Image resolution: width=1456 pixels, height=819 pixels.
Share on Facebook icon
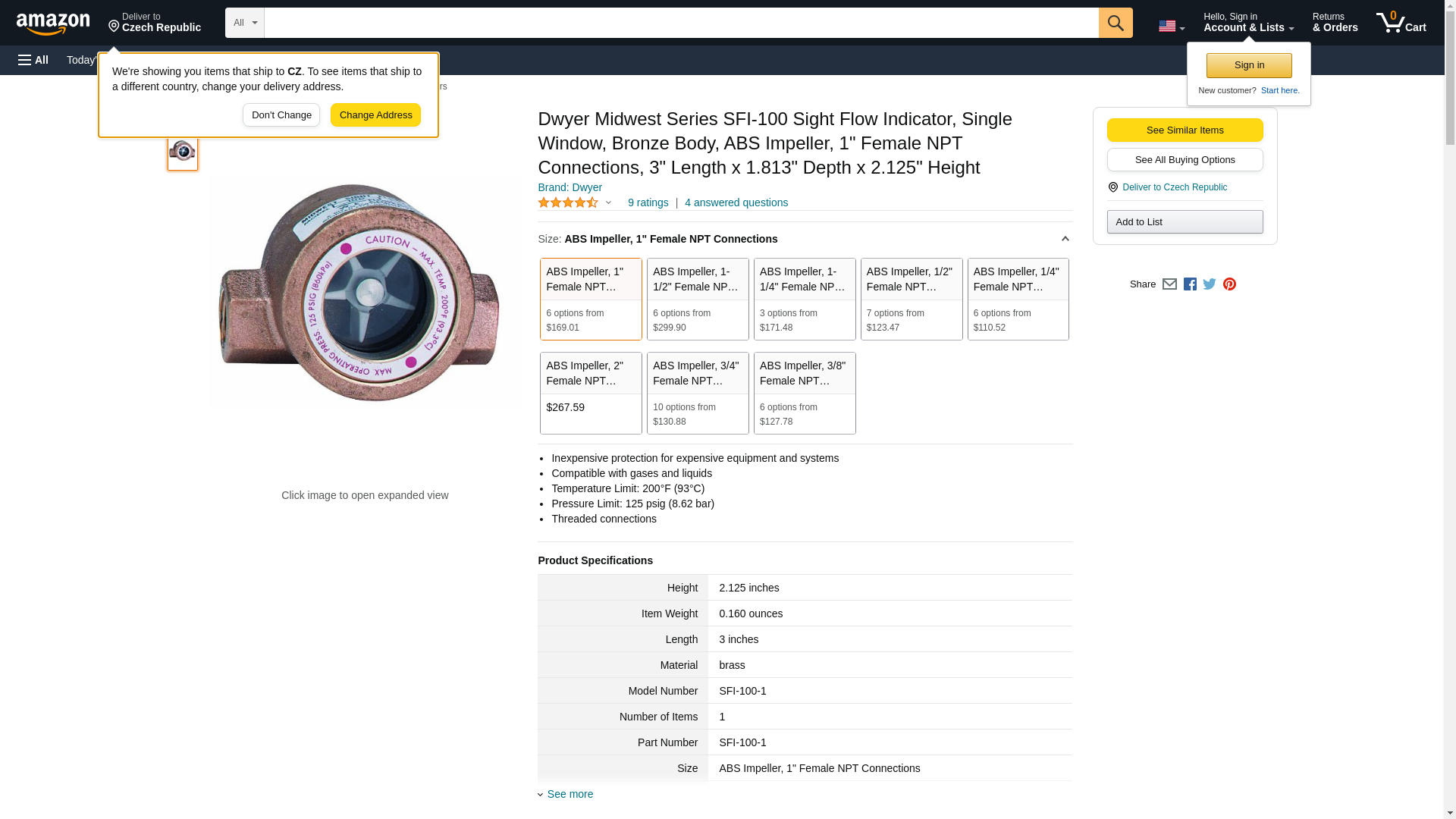coord(1190,284)
